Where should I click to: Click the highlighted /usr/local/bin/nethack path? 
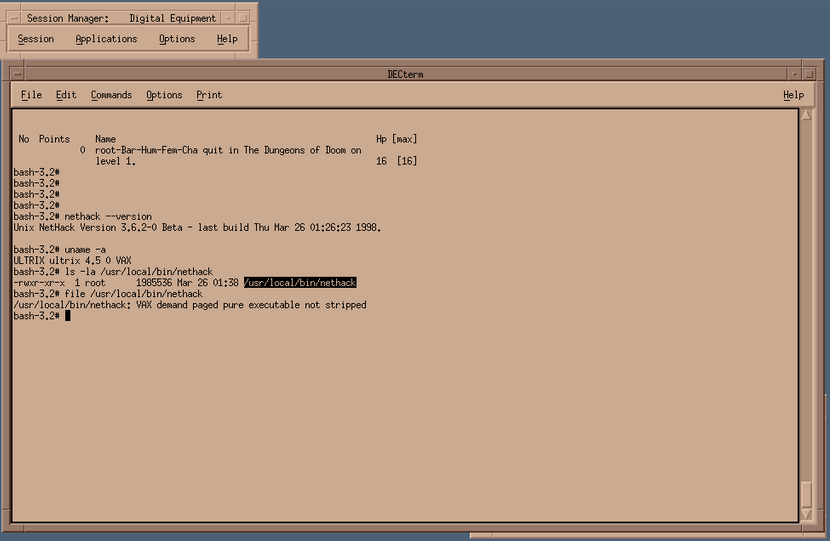click(x=300, y=283)
